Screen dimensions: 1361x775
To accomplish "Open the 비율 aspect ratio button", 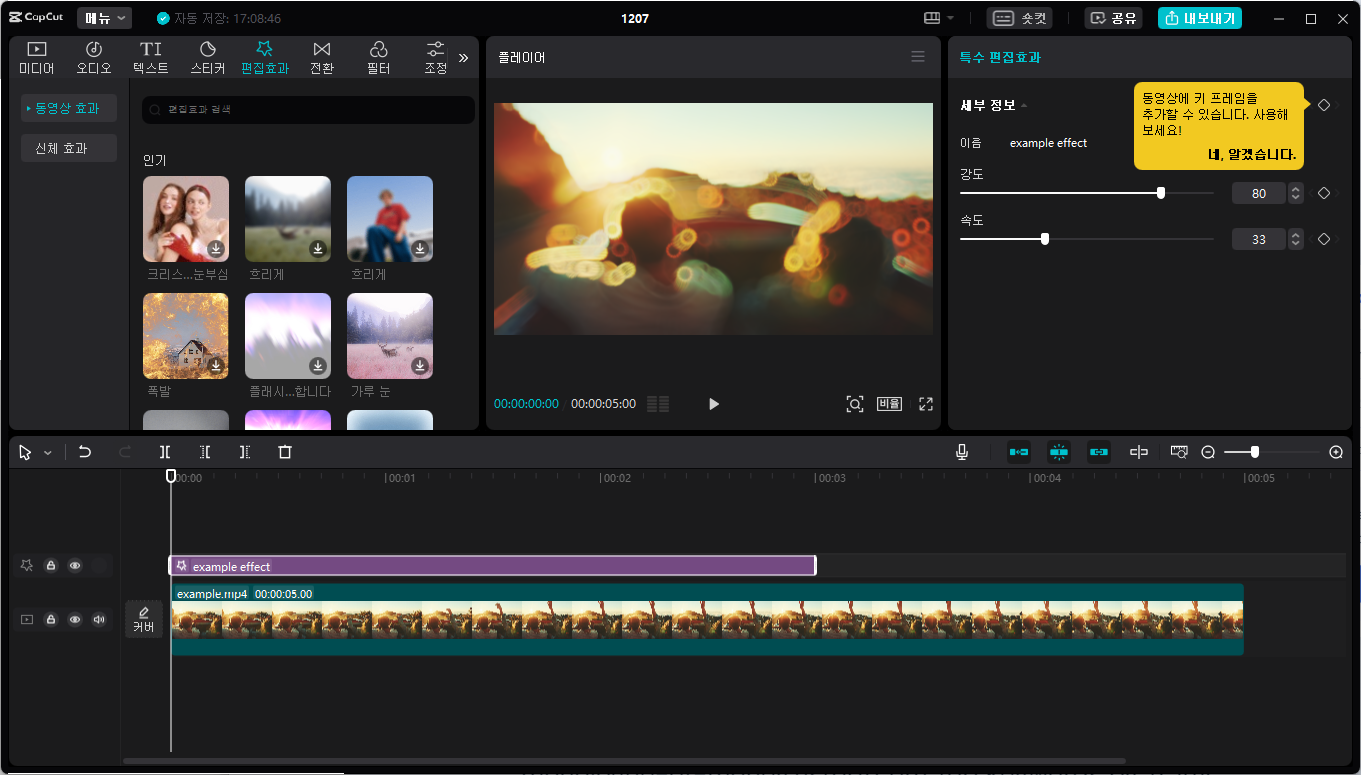I will [x=889, y=404].
